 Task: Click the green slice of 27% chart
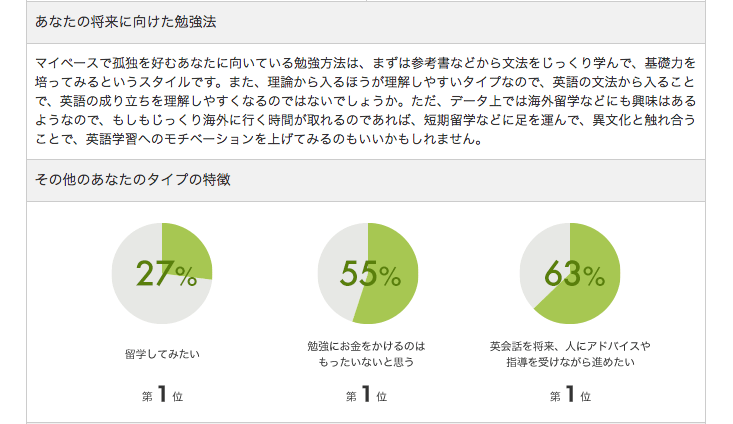[185, 250]
